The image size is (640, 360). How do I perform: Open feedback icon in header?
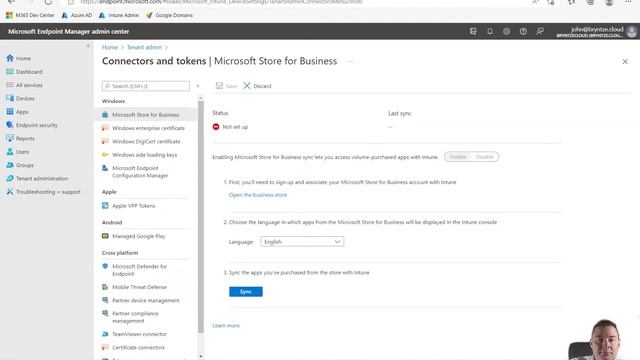pyautogui.click(x=540, y=31)
